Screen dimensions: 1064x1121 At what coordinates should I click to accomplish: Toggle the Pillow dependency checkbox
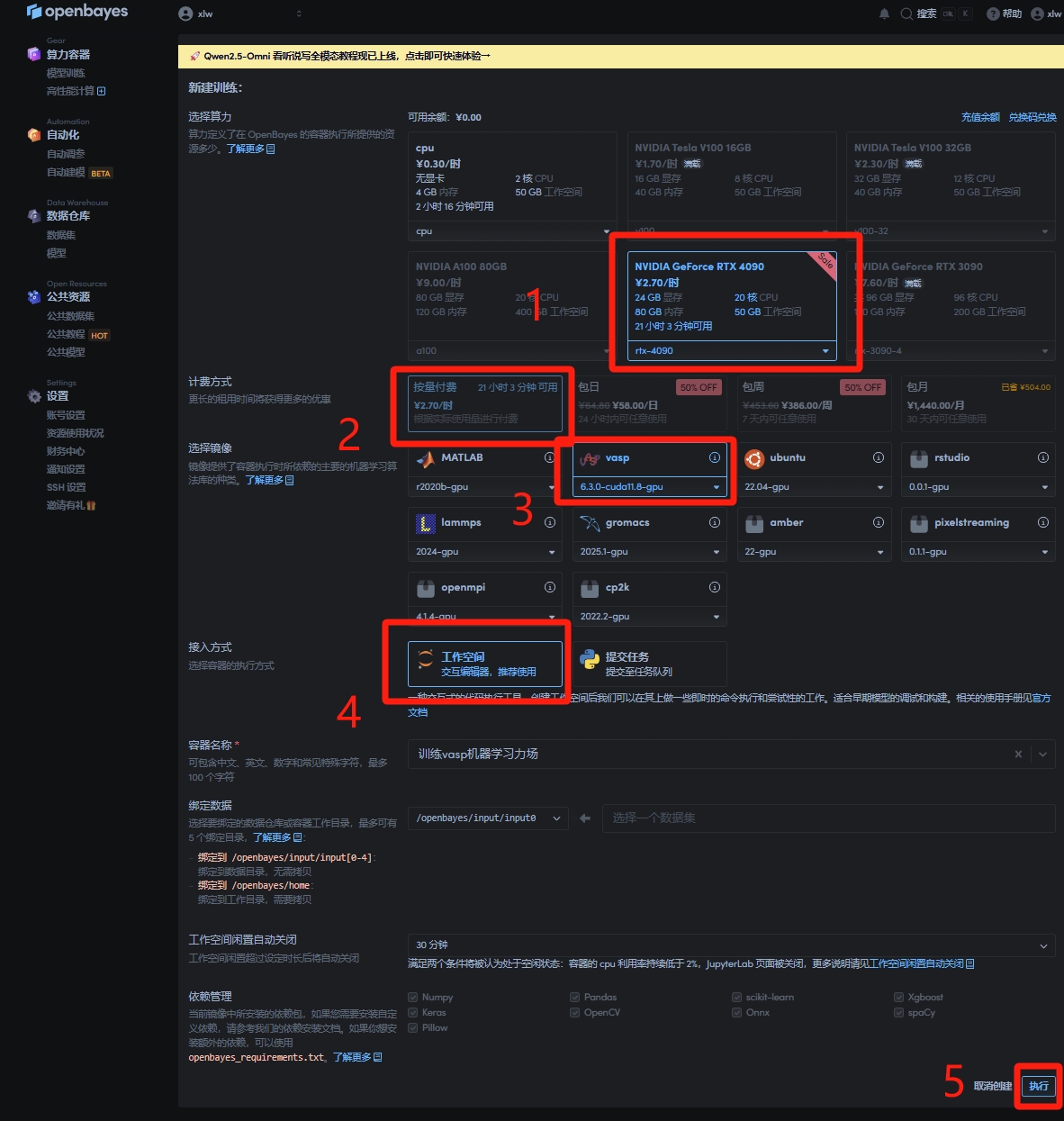pos(412,1028)
